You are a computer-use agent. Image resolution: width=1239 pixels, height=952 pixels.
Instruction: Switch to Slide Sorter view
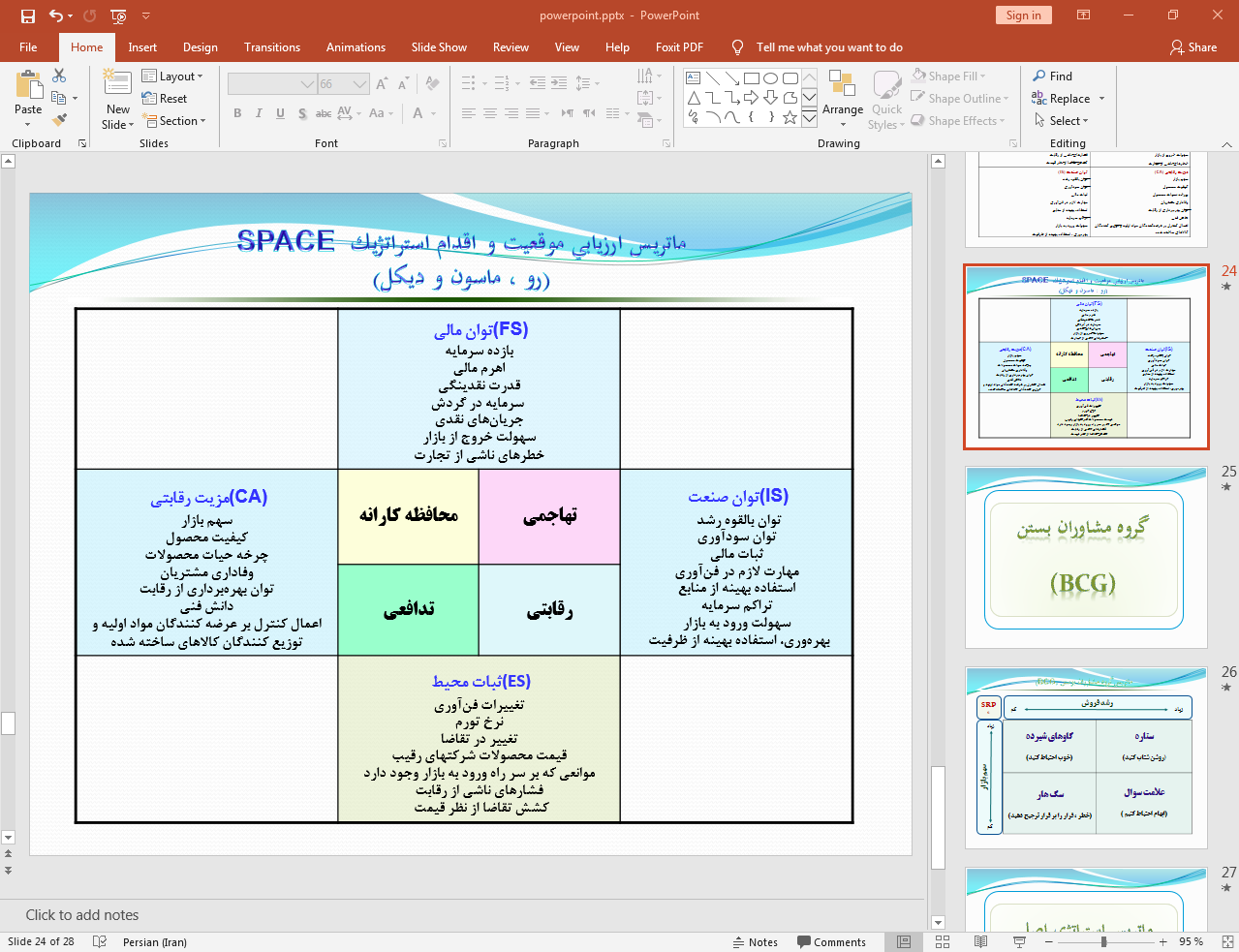tap(943, 941)
